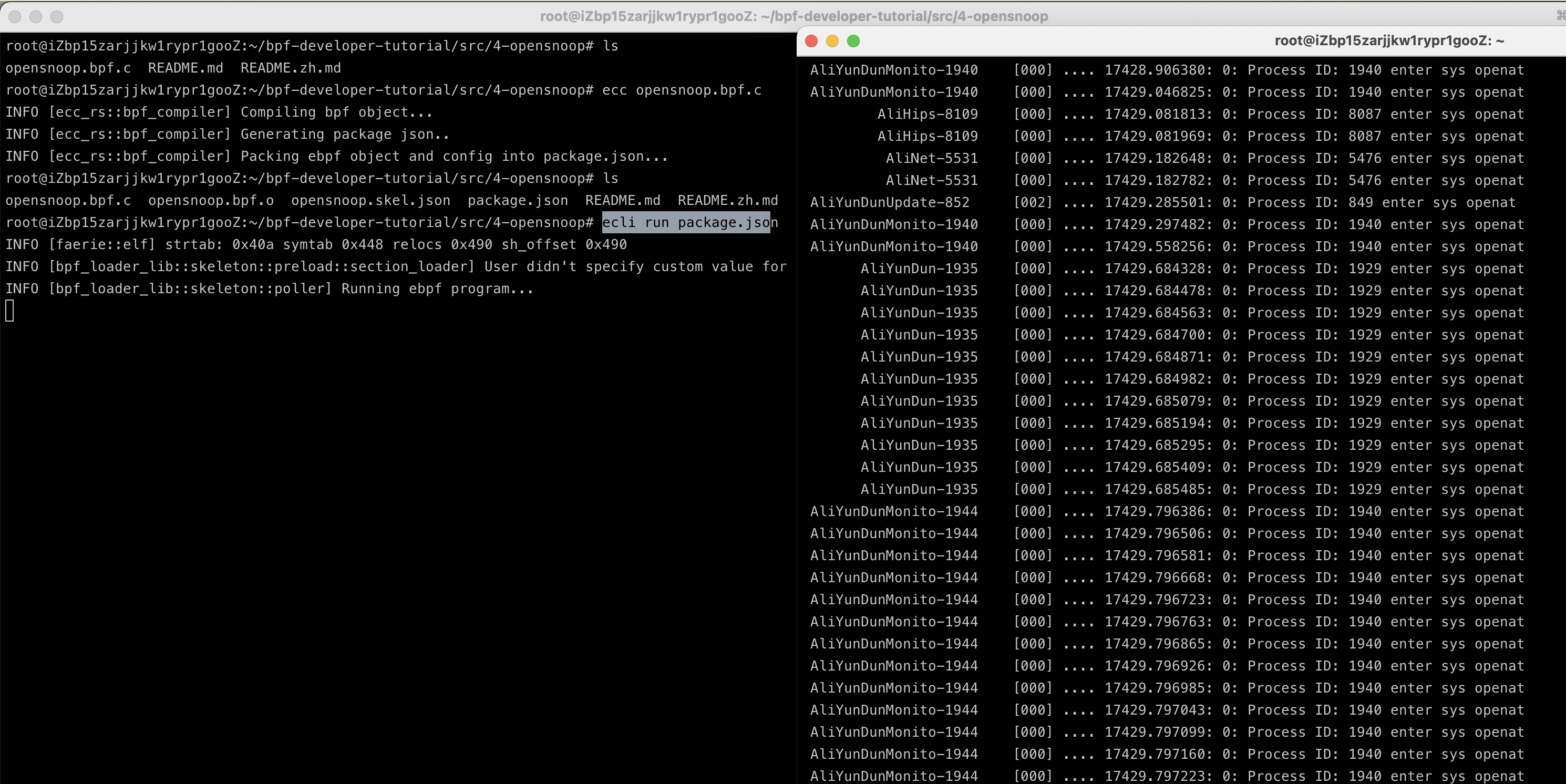Click the opensnoop.skel.json filename
1566x784 pixels.
pyautogui.click(x=371, y=200)
